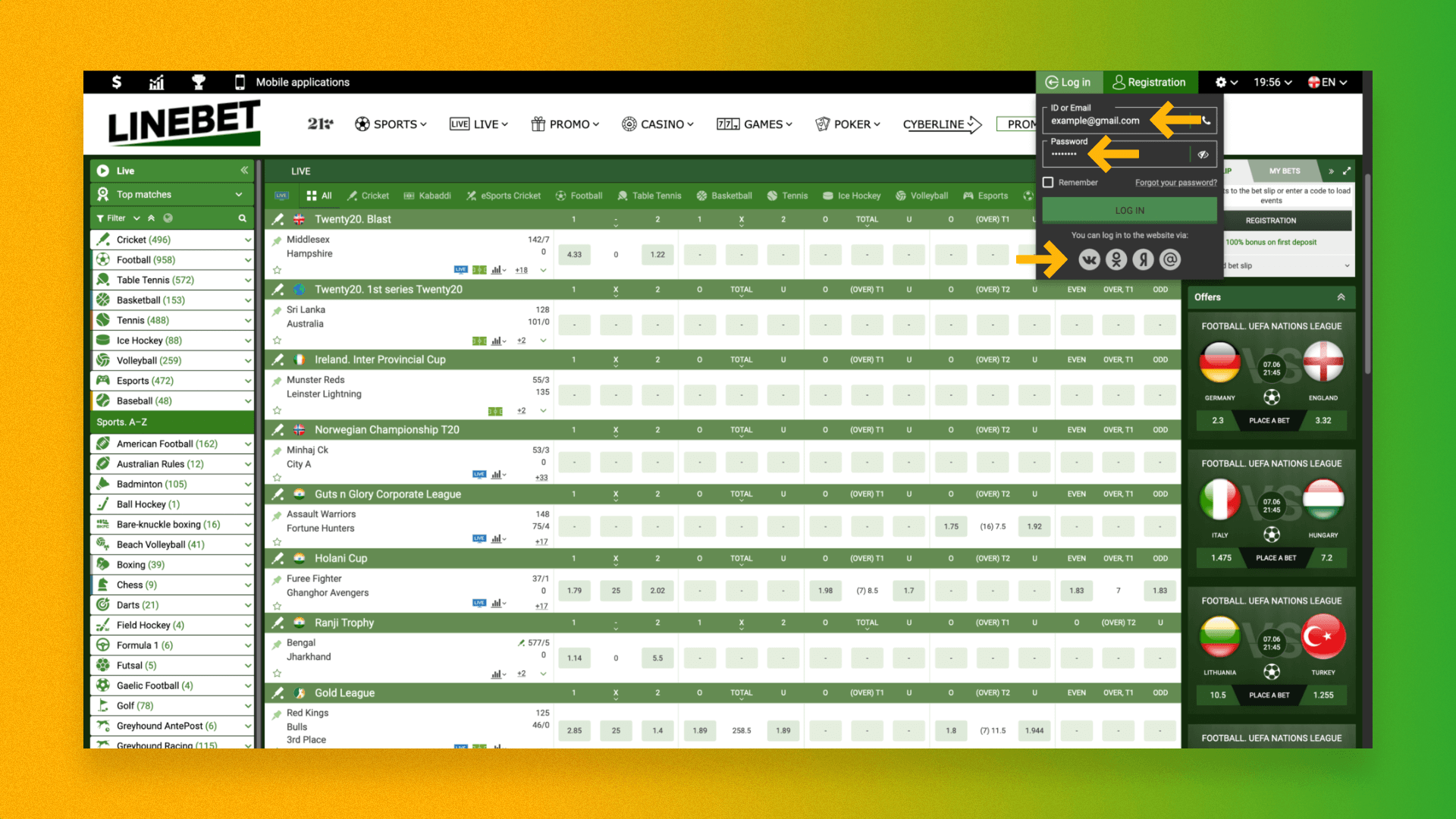The image size is (1456, 819).
Task: Click 100% bonus on first deposit link
Action: pyautogui.click(x=1271, y=243)
